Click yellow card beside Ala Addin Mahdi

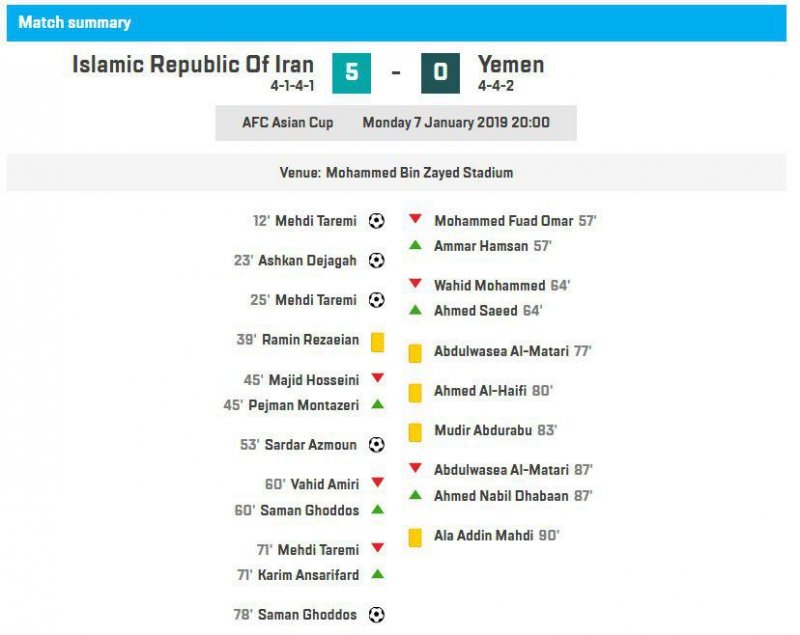point(415,538)
